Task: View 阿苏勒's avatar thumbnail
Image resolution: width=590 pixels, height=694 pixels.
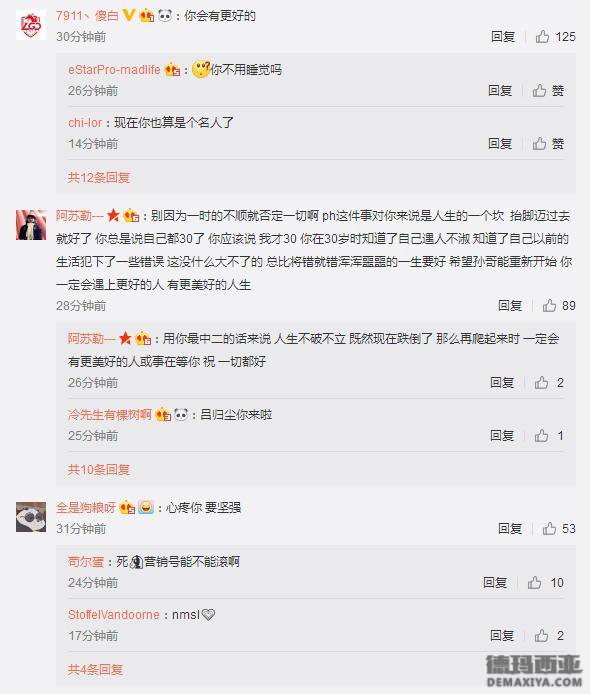Action: 31,225
